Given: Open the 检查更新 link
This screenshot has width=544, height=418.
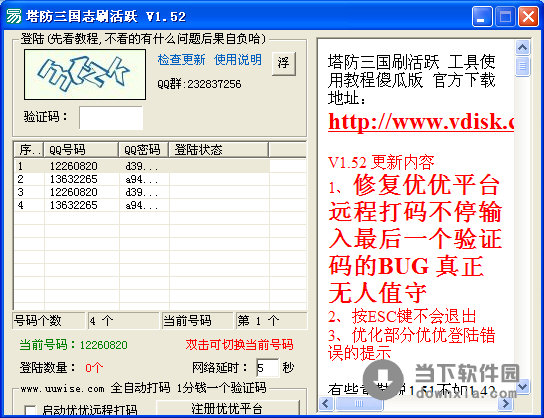Looking at the screenshot, I should pos(181,60).
